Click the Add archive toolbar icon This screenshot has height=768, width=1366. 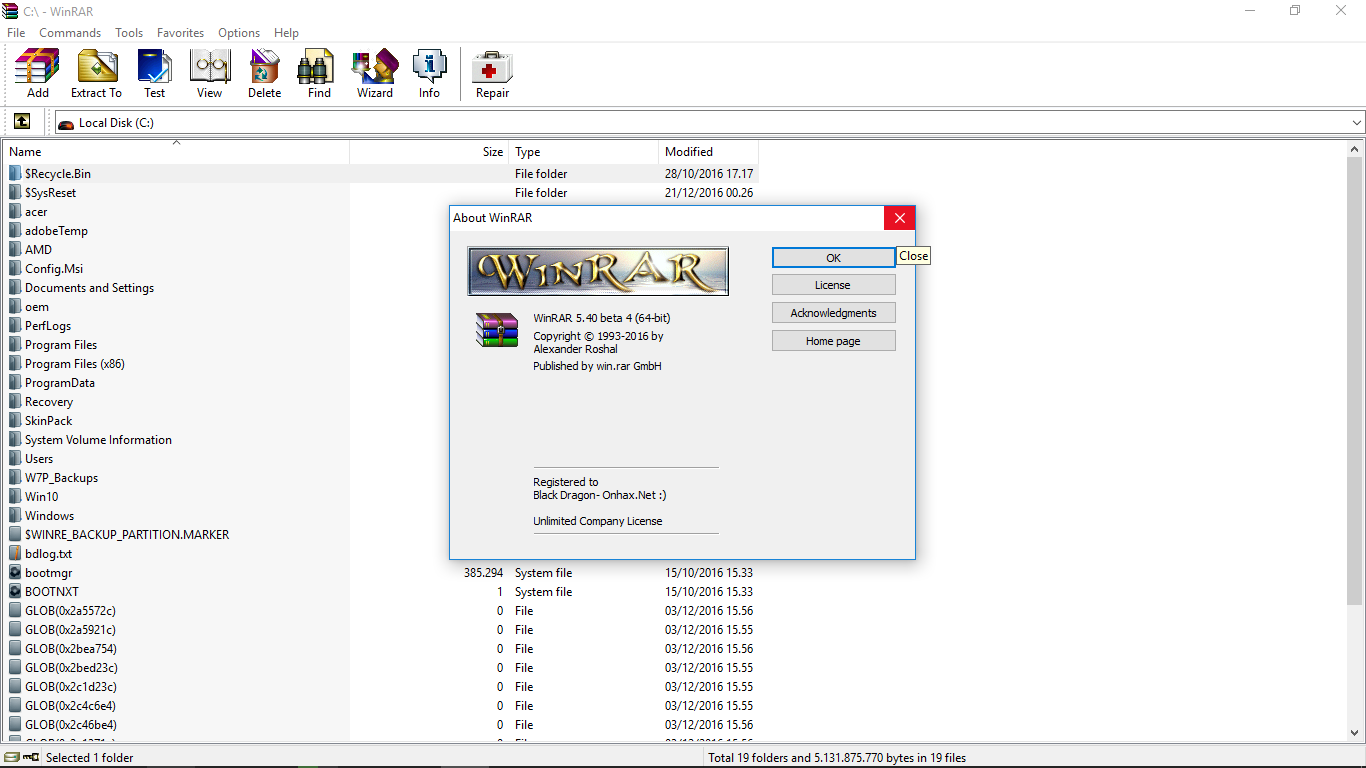coord(37,67)
